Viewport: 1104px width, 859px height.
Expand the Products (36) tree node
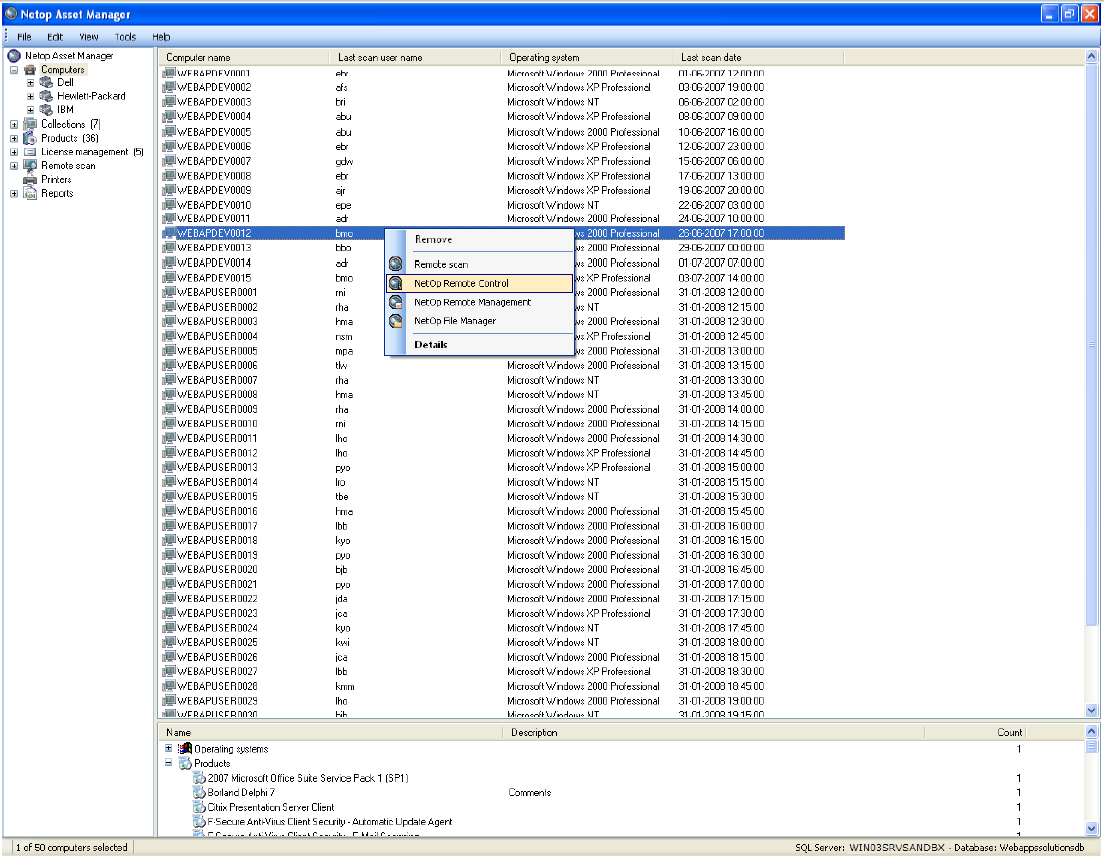click(x=14, y=139)
